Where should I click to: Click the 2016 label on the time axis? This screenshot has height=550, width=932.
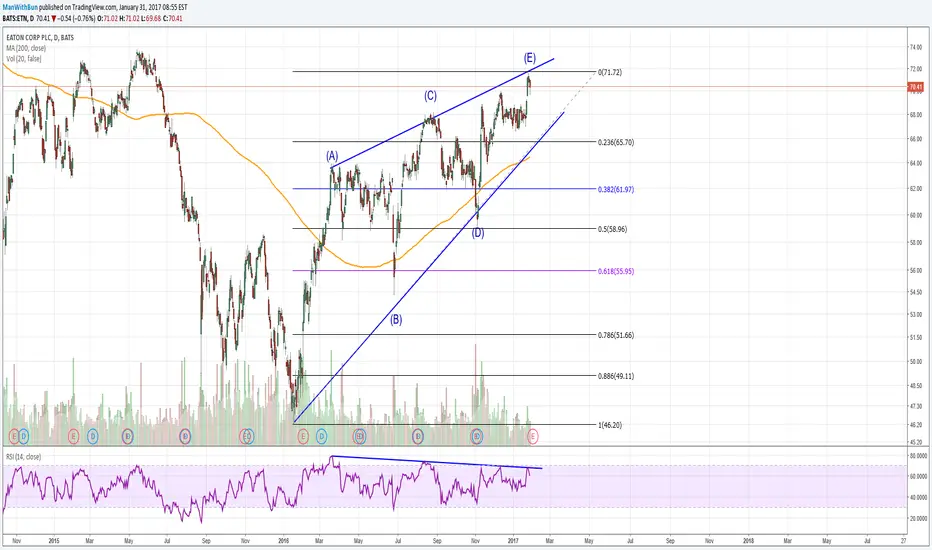coord(284,541)
